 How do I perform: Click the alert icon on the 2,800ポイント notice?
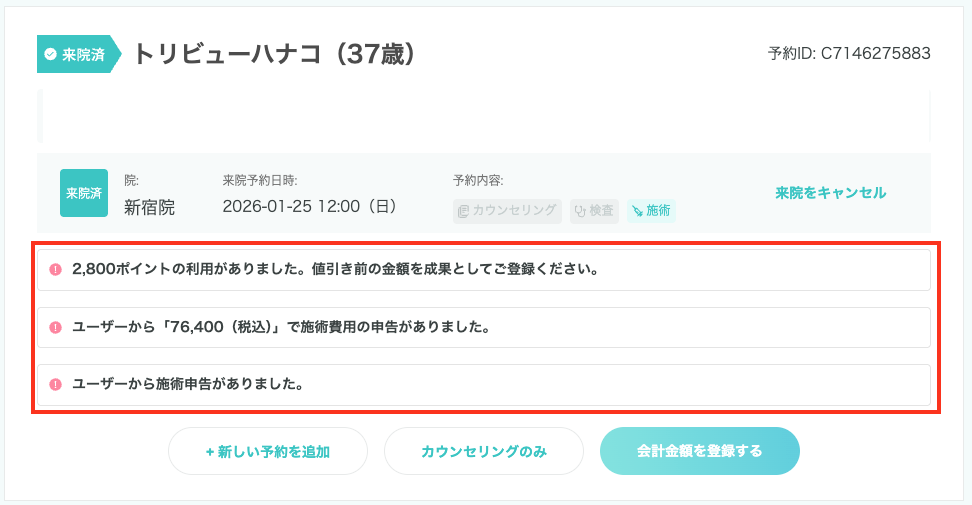pyautogui.click(x=55, y=270)
